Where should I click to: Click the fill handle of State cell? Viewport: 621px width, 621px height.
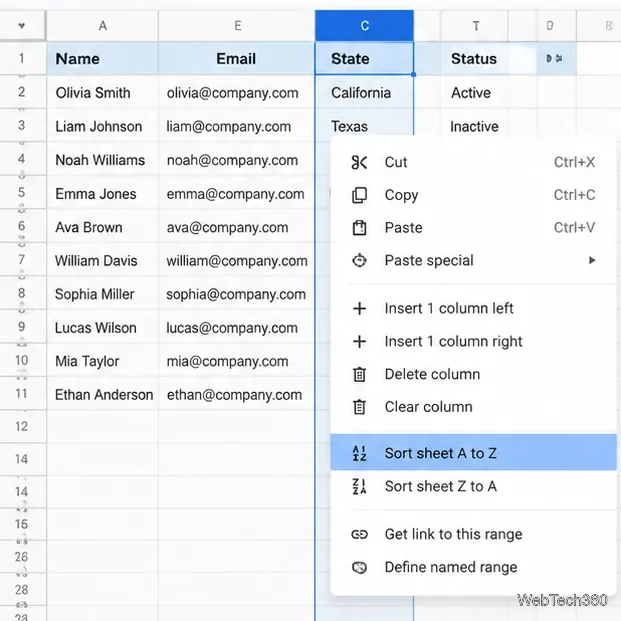[413, 74]
